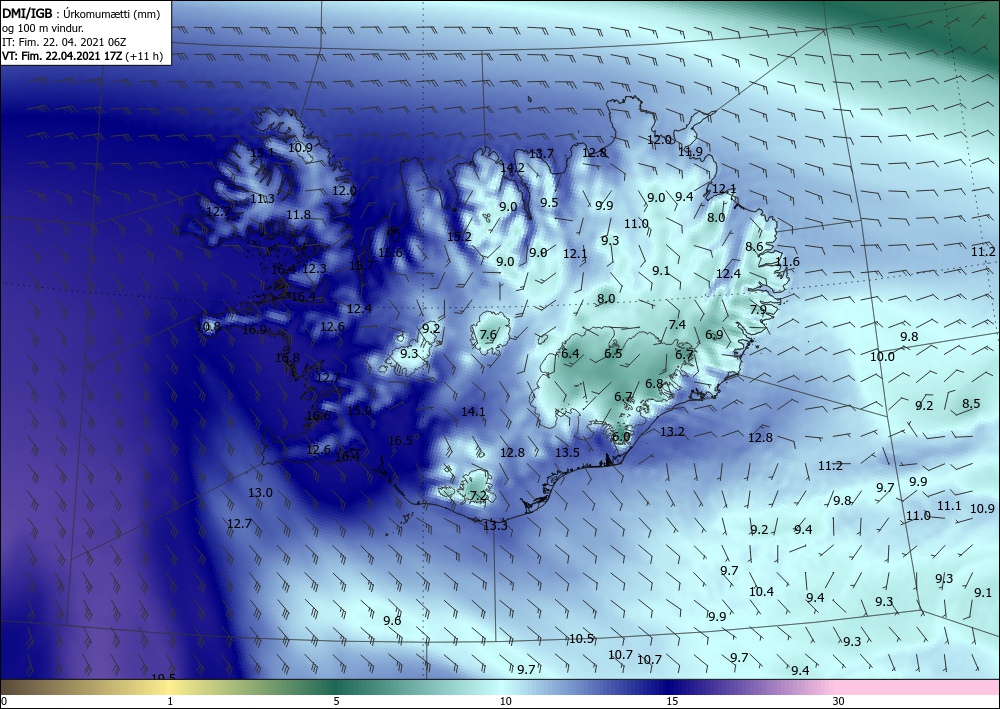The width and height of the screenshot is (1000, 709).
Task: Click the map value 10.0 east of Iceland
Action: coord(883,357)
